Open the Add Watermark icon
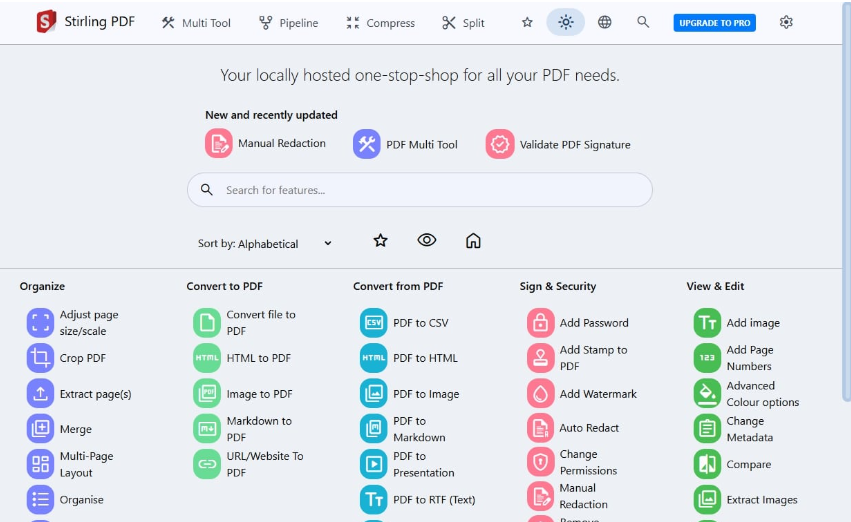 [x=540, y=394]
